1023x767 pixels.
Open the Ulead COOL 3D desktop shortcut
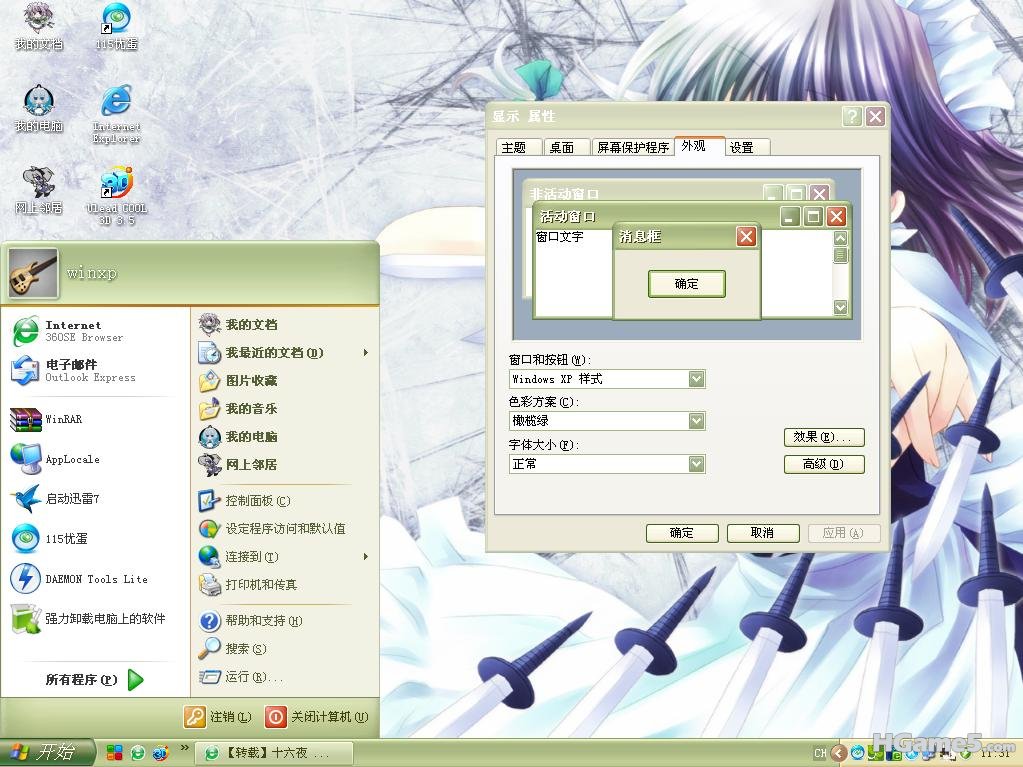click(116, 196)
